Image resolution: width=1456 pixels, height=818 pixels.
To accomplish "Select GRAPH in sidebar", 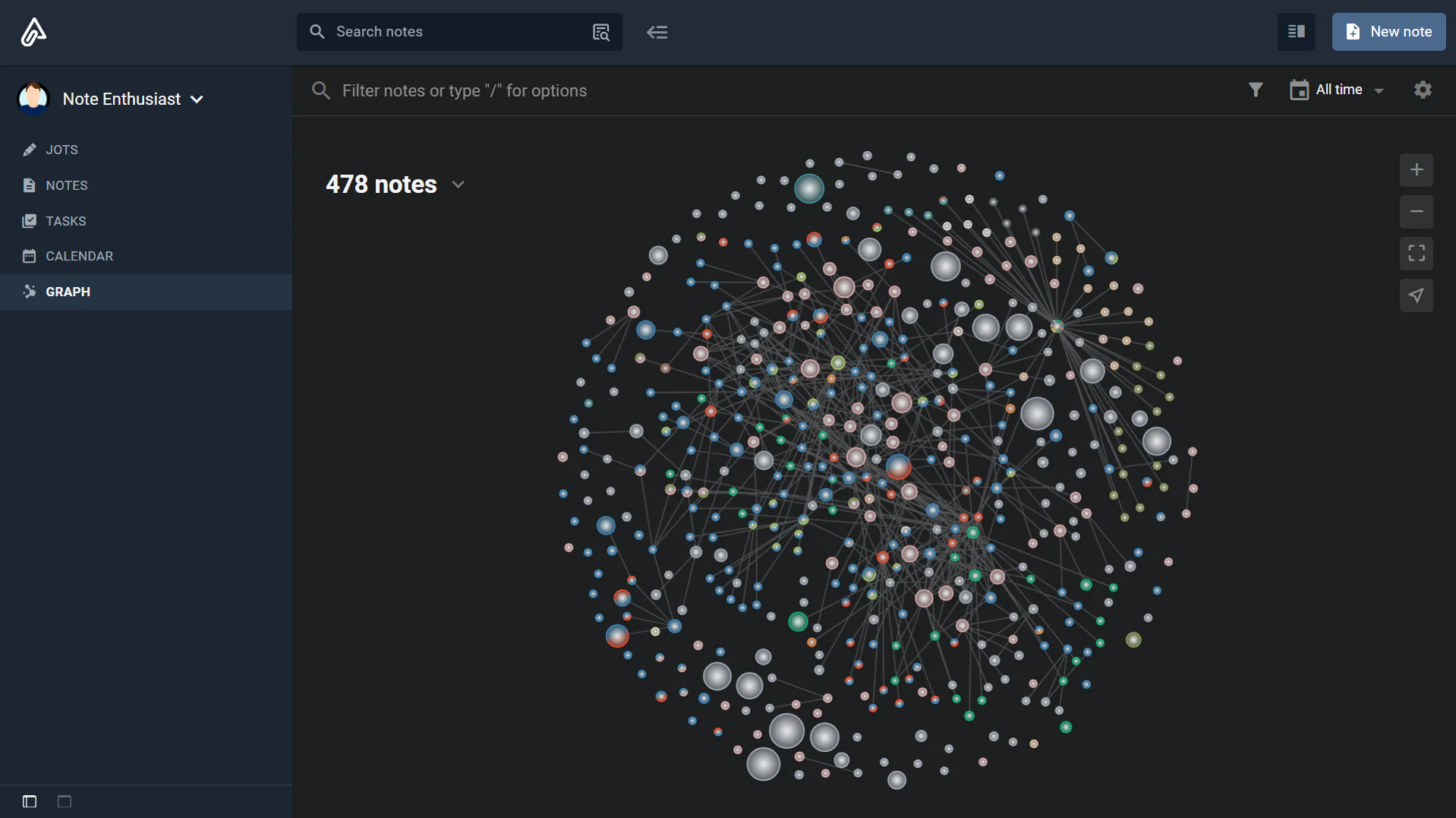I will point(146,292).
